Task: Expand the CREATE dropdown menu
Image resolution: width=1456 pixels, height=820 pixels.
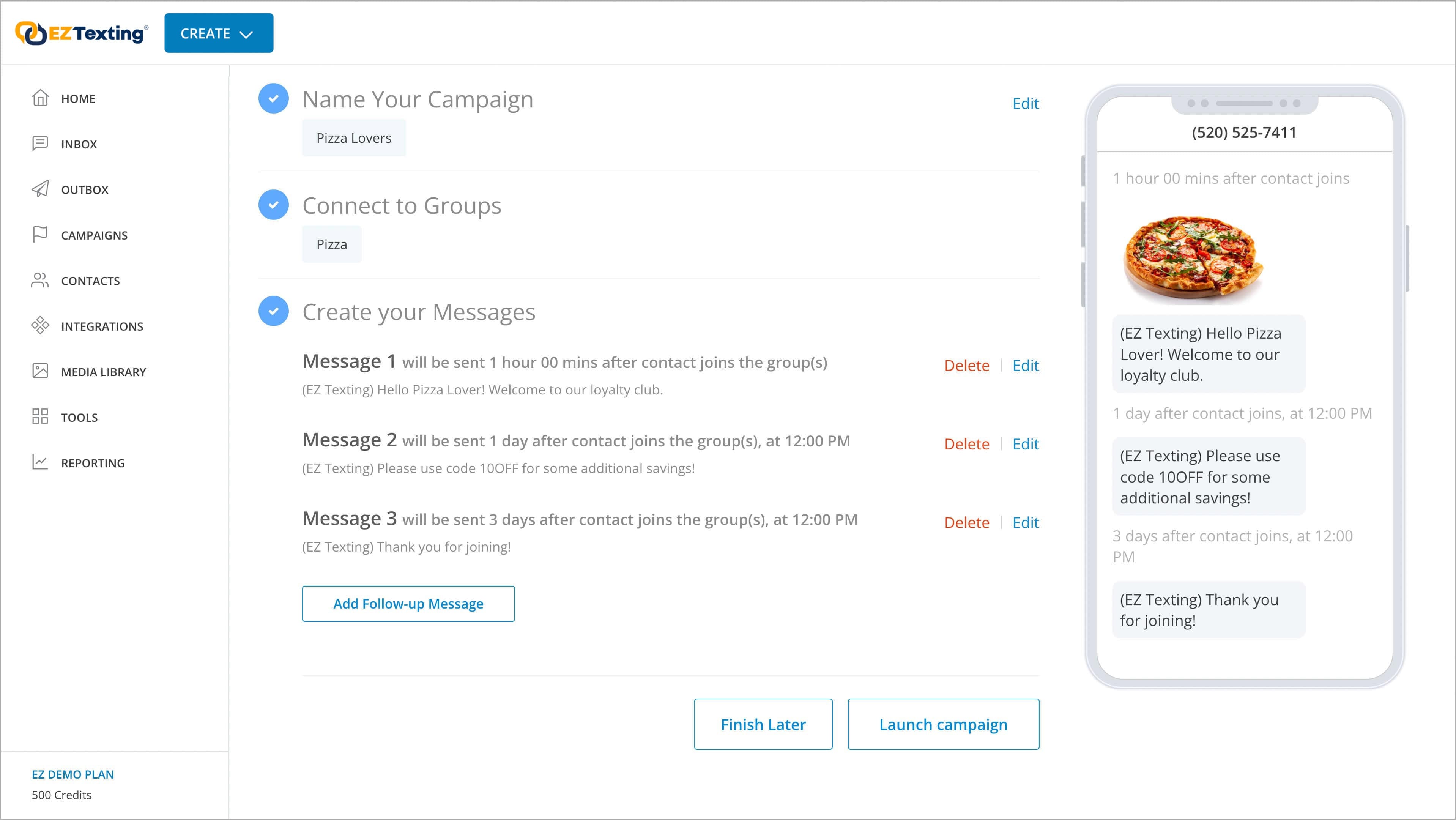Action: pyautogui.click(x=218, y=33)
